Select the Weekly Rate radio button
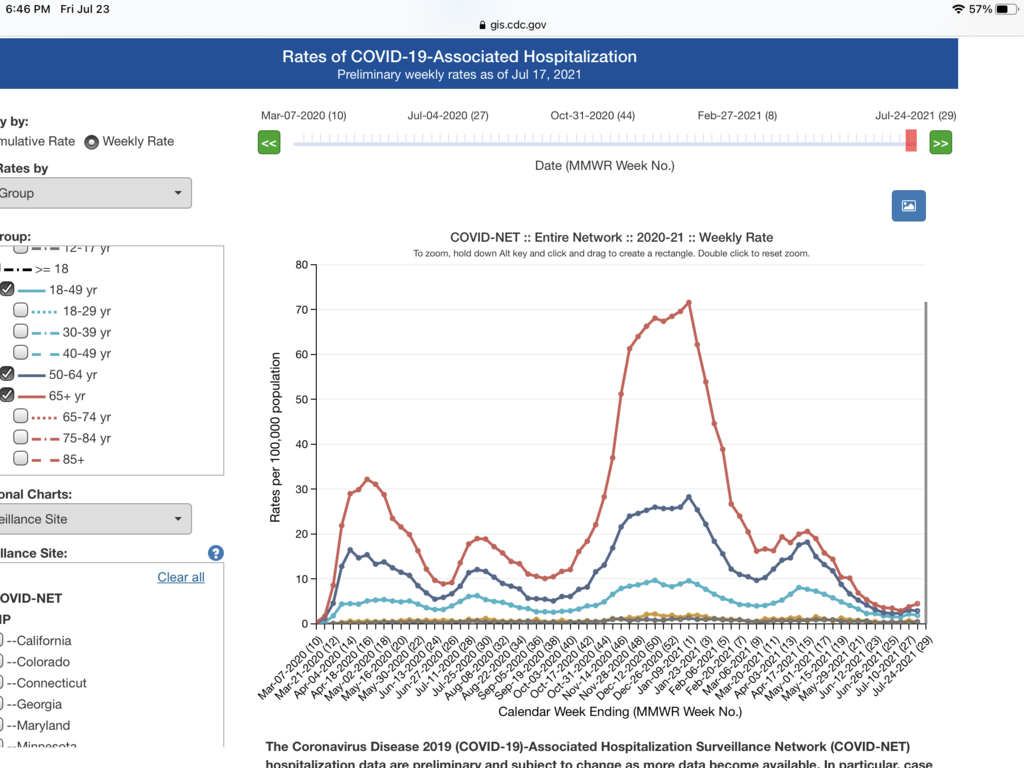 point(91,142)
